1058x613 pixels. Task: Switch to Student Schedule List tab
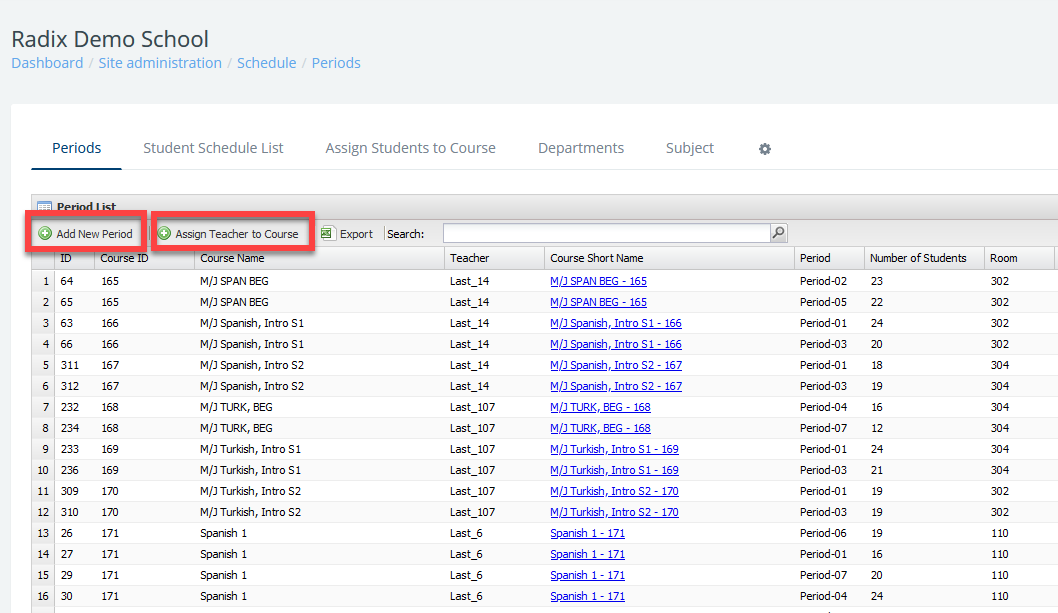point(213,148)
